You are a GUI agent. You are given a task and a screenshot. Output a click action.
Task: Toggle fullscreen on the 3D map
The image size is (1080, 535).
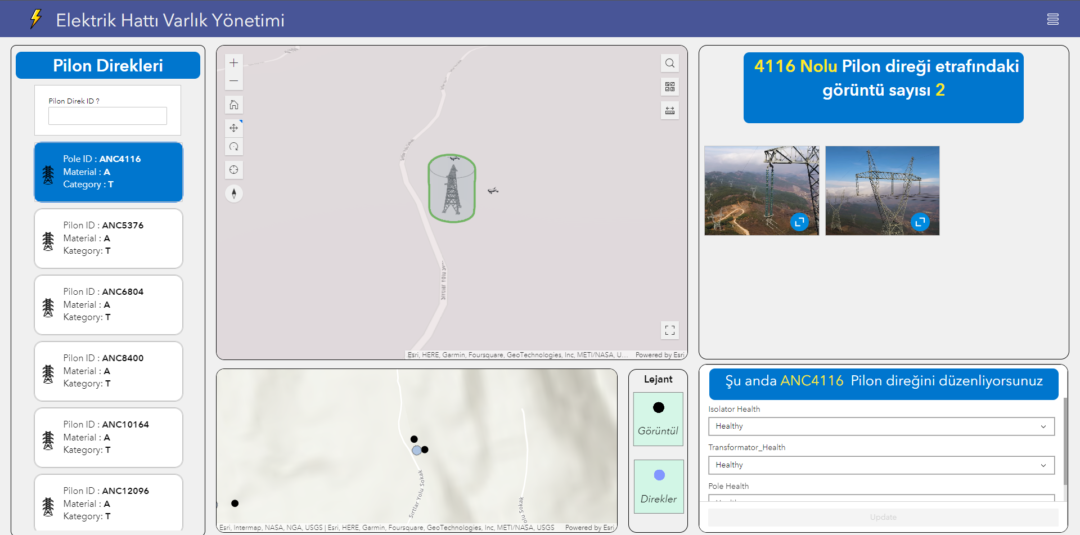(x=669, y=330)
